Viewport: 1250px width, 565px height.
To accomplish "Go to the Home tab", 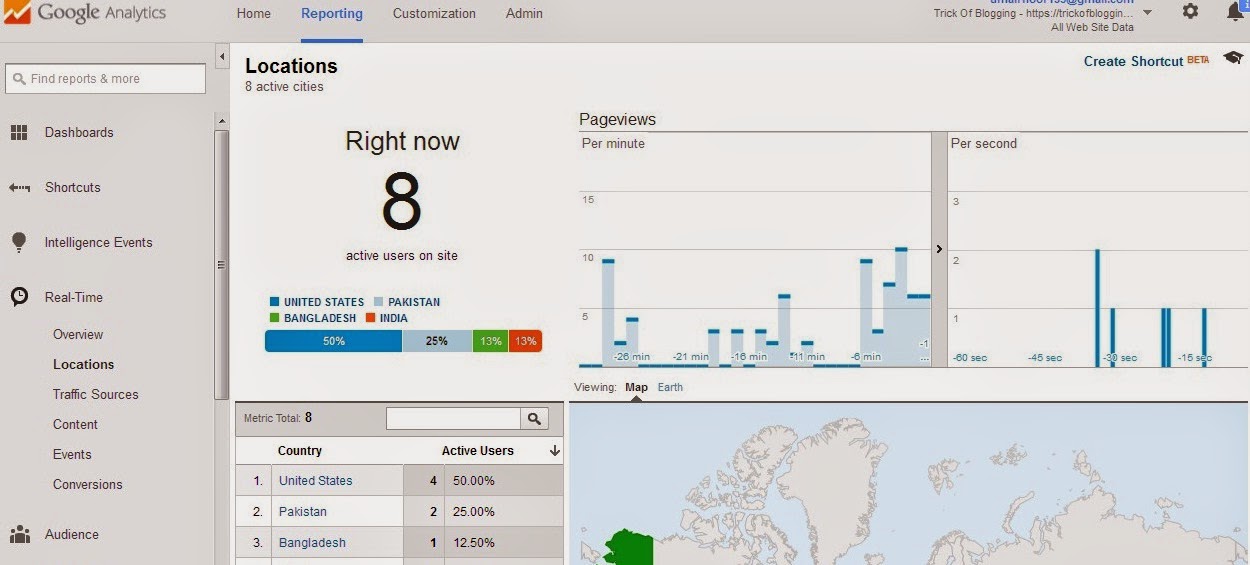I will [254, 14].
